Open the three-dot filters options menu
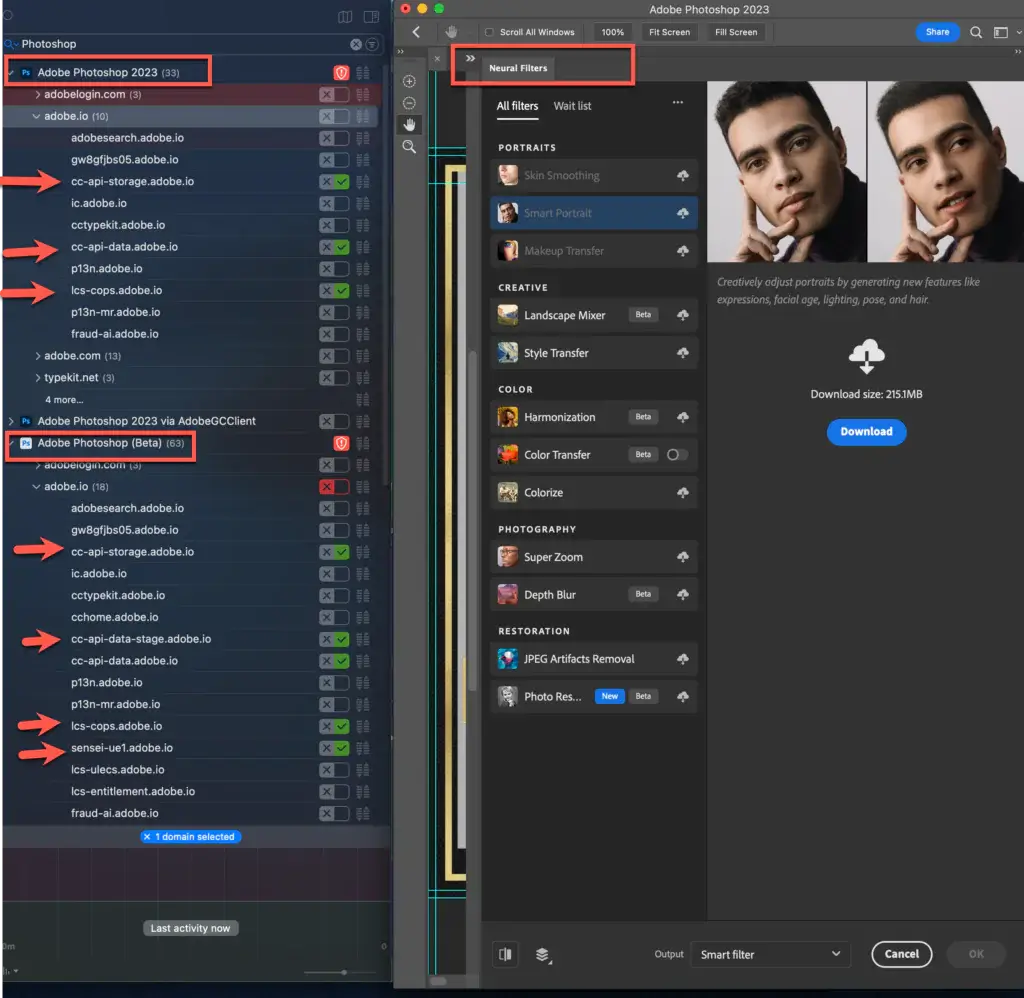 click(x=678, y=103)
